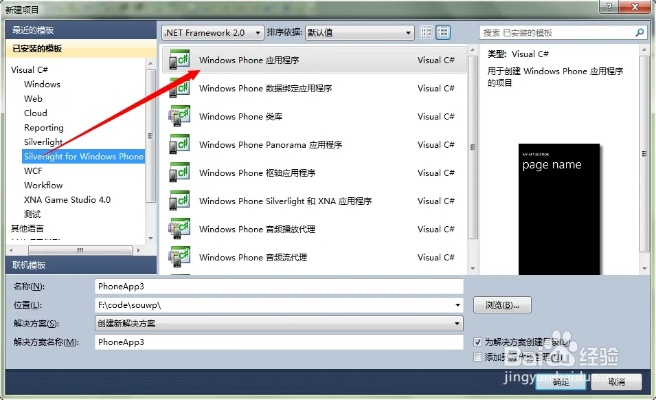Toggle 添加到源代码管理 checkbox
The image size is (656, 400).
click(x=477, y=357)
